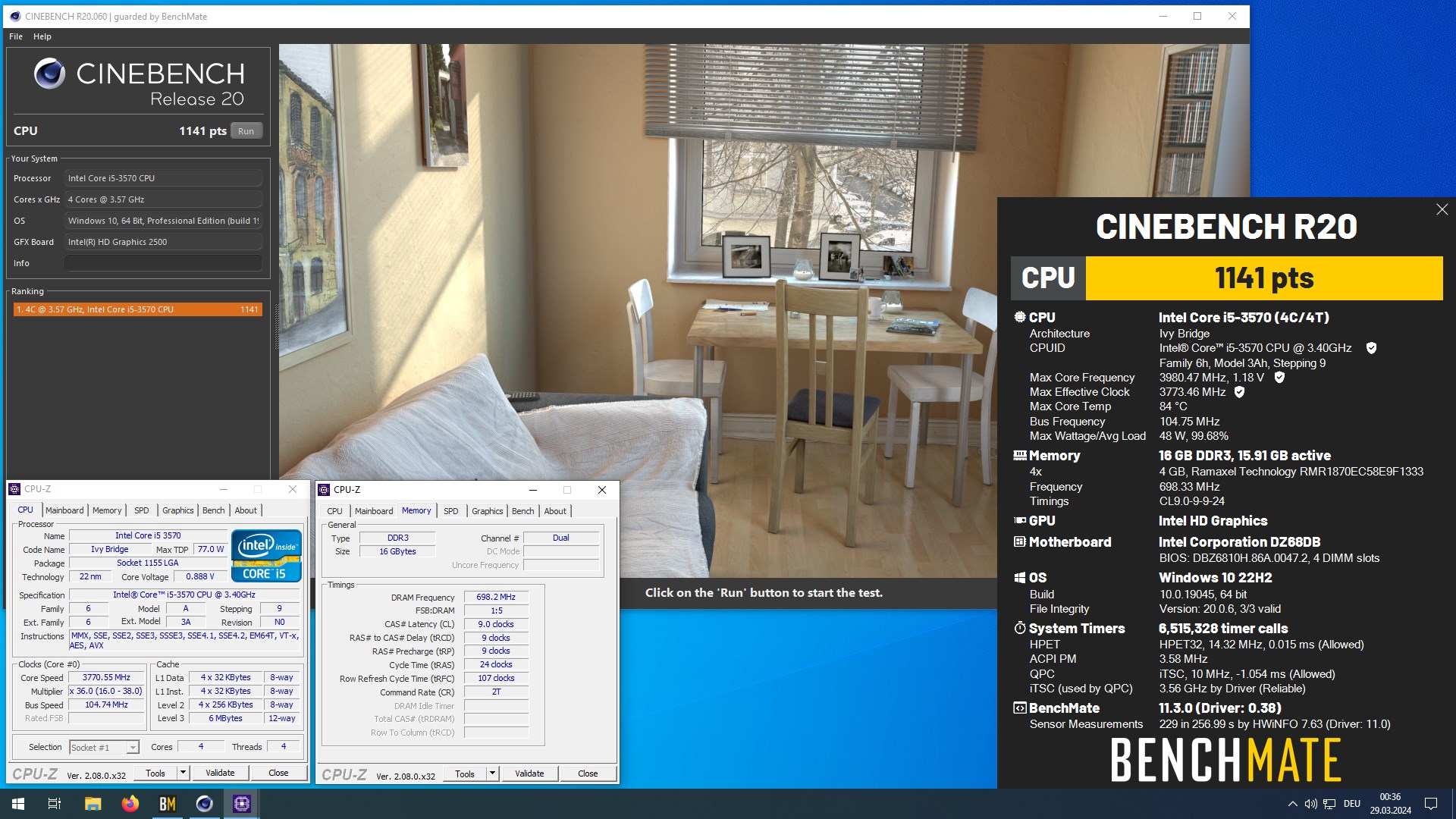Switch to BenchMate taskbar icon

pyautogui.click(x=168, y=804)
